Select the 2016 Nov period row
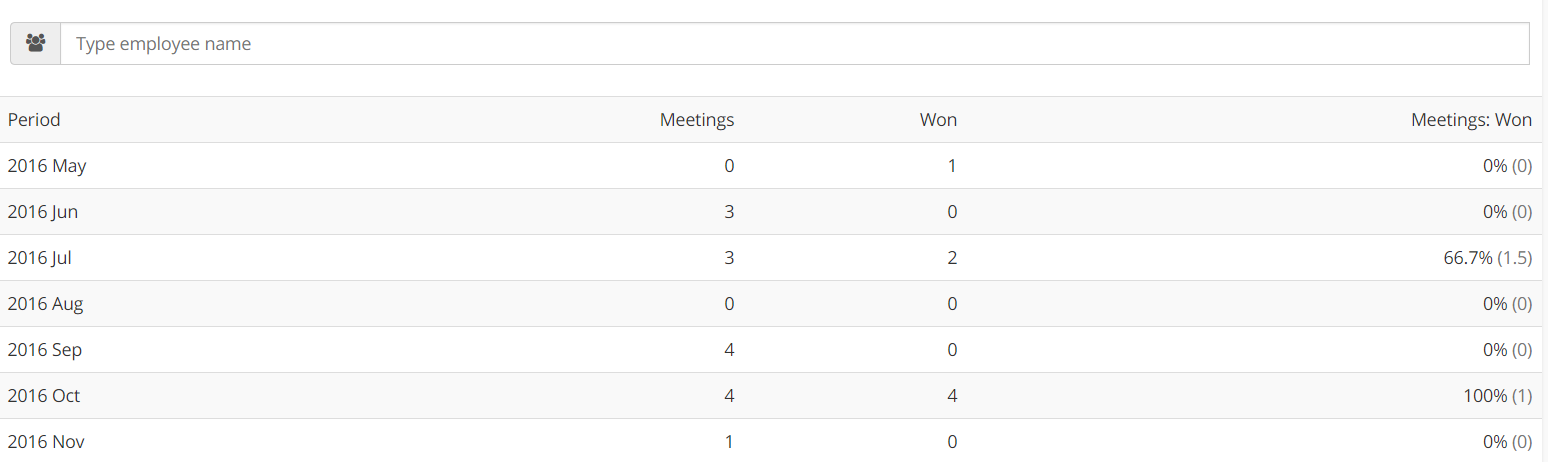1548x462 pixels. (770, 441)
